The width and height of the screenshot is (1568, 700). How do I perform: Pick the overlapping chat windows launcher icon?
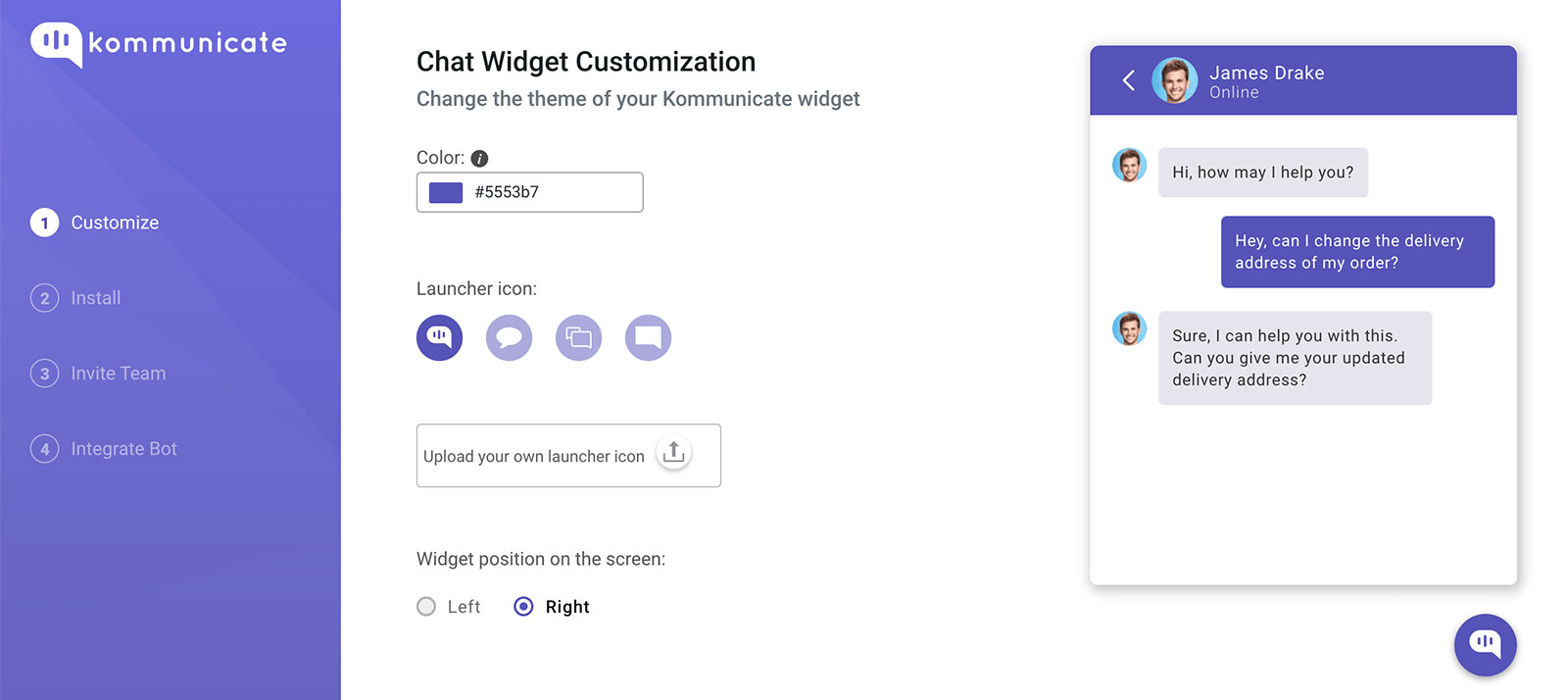pyautogui.click(x=578, y=338)
